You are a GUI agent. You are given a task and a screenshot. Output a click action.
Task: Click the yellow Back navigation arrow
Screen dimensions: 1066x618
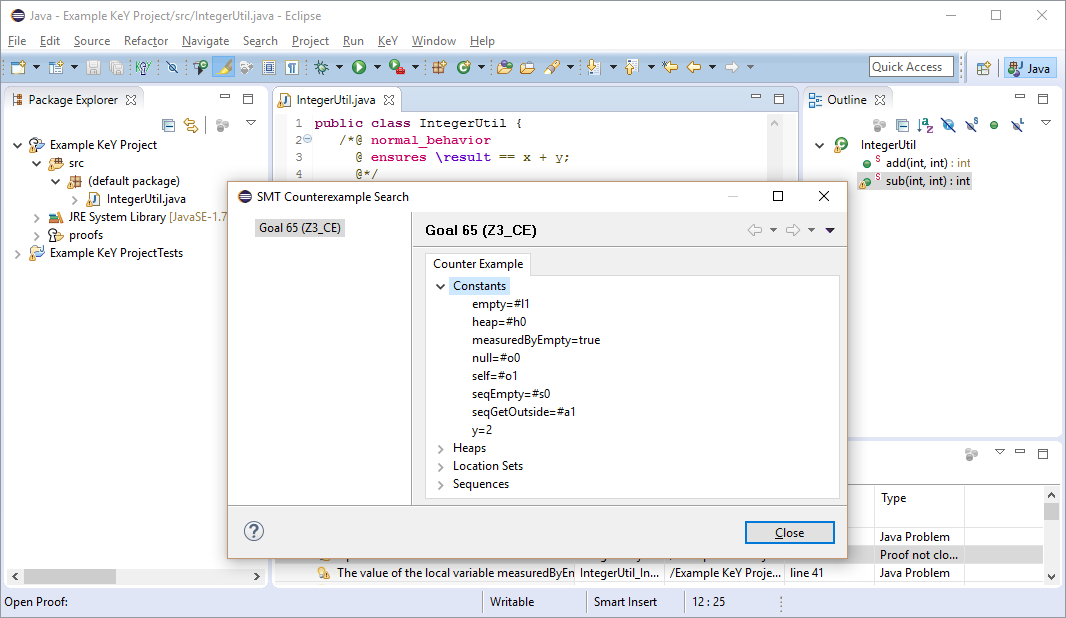tap(693, 67)
